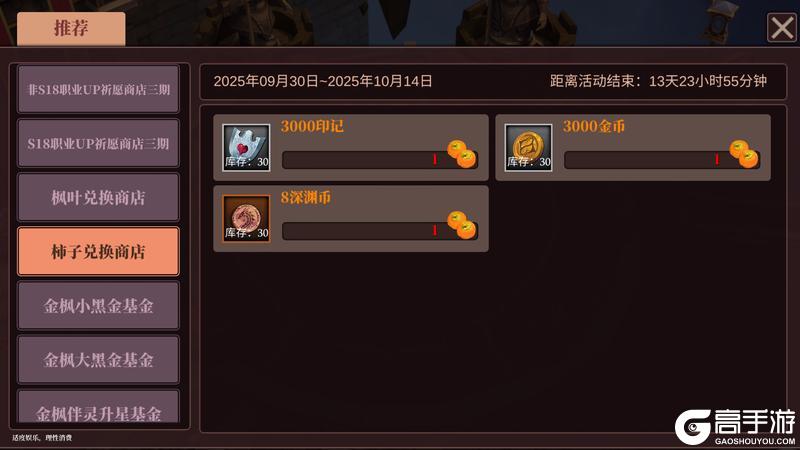Tap persimmon icon on 8深渊币 row

tap(462, 225)
